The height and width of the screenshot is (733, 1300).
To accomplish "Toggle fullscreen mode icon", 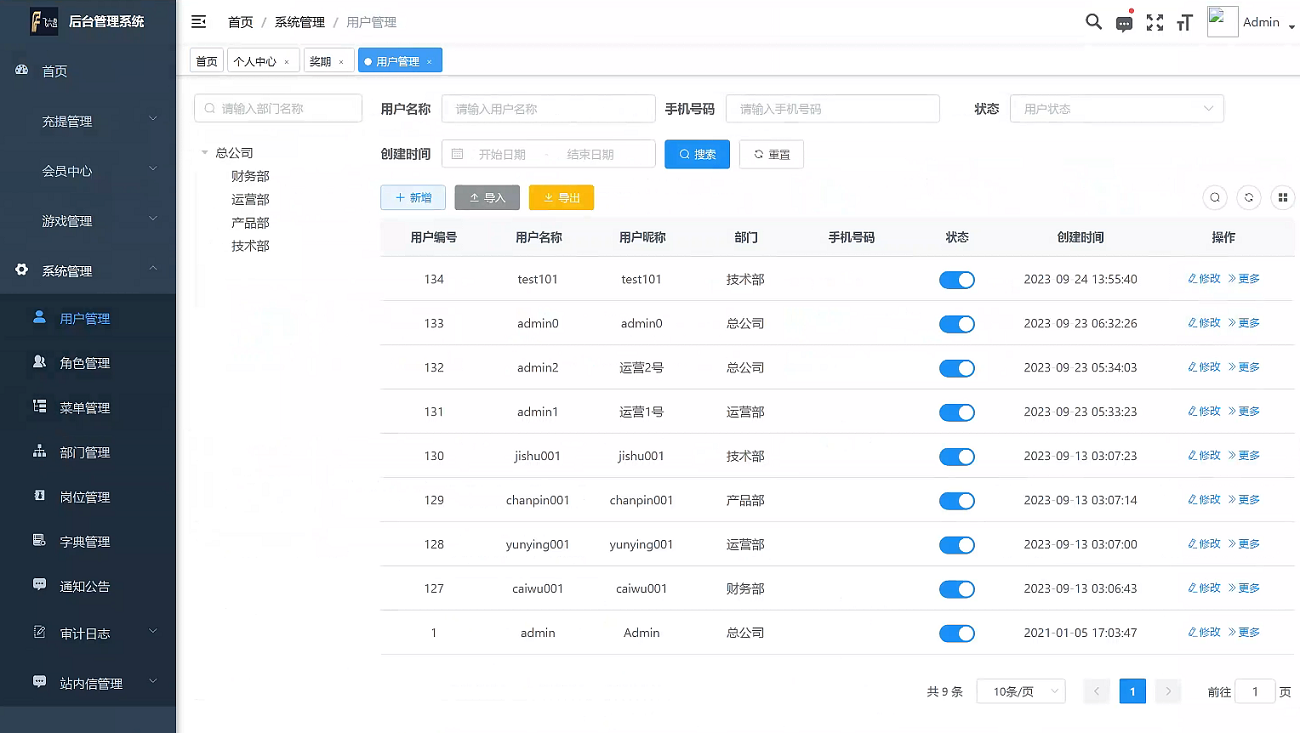I will pos(1155,23).
